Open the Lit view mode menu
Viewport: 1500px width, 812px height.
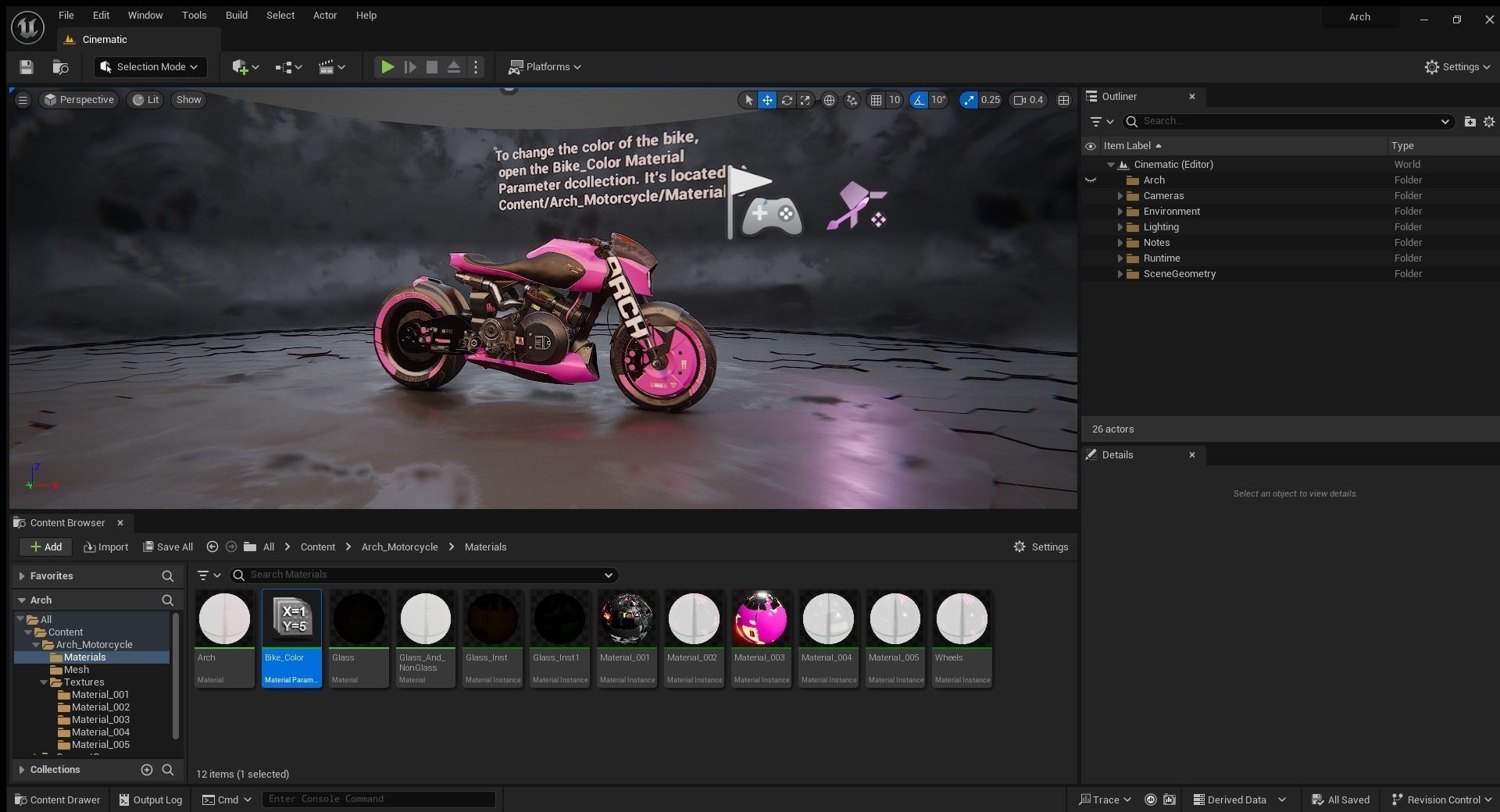[145, 100]
